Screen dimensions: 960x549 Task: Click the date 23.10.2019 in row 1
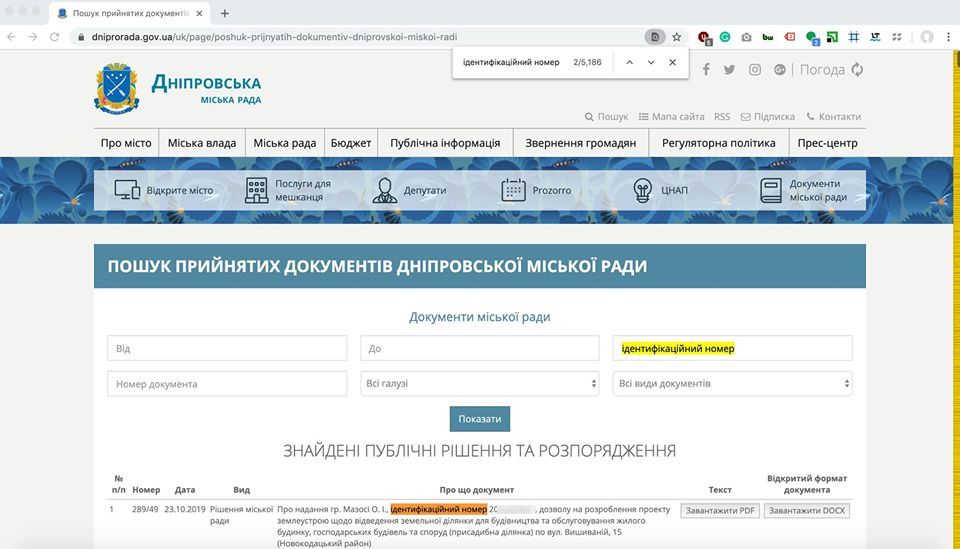(185, 509)
